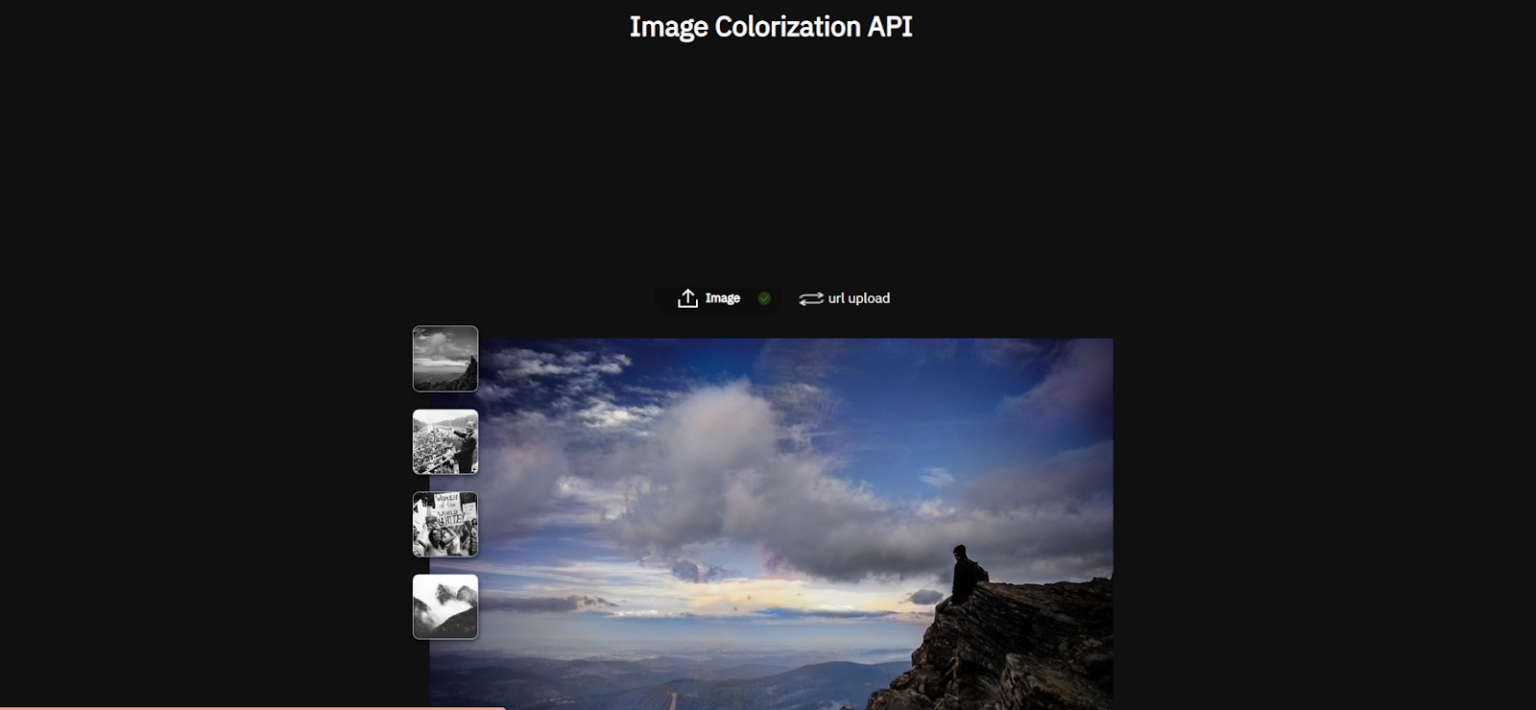1536x710 pixels.
Task: Click the upload arrow inside the Image button
Action: click(688, 297)
